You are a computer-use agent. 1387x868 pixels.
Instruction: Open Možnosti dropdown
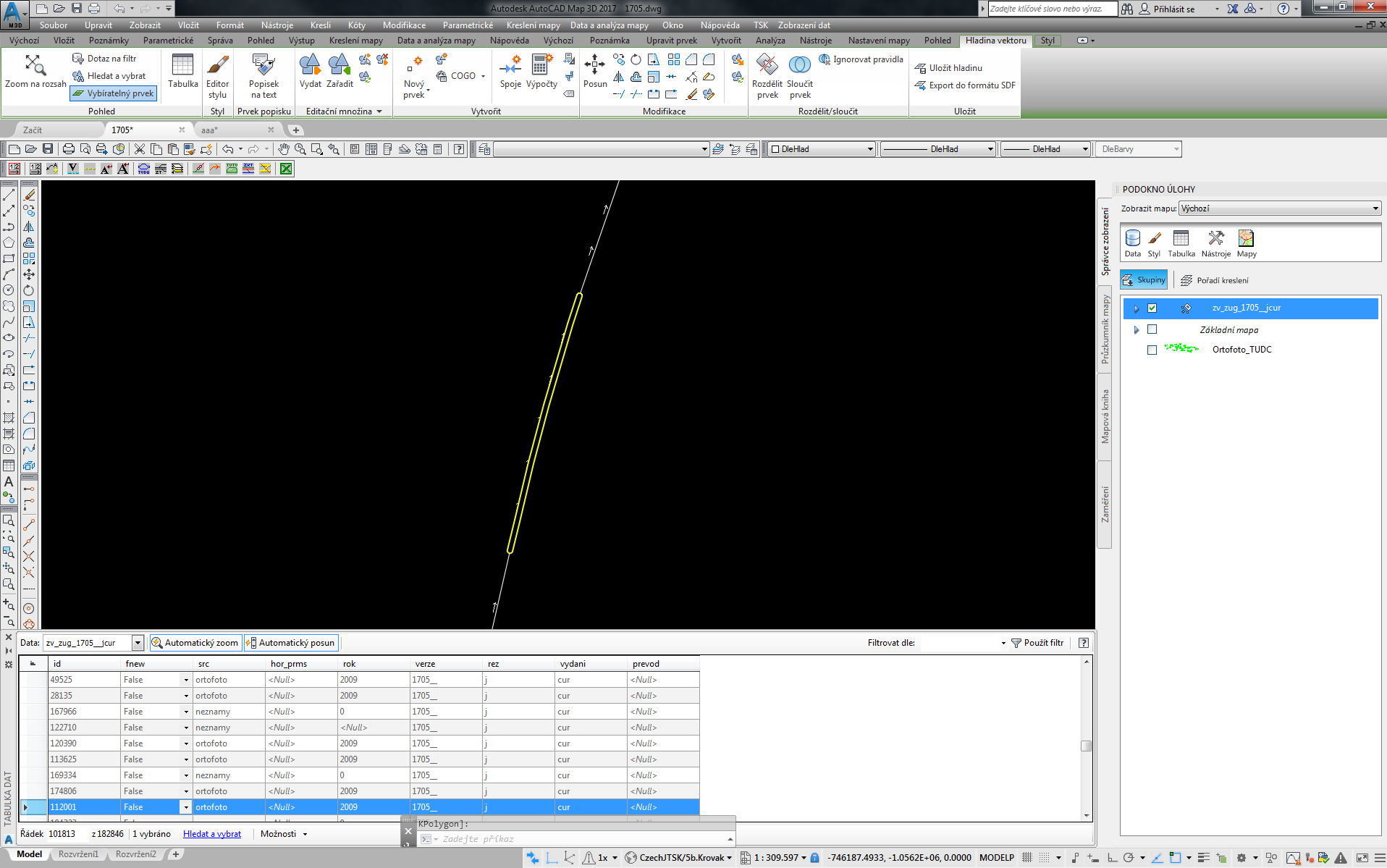pyautogui.click(x=284, y=834)
